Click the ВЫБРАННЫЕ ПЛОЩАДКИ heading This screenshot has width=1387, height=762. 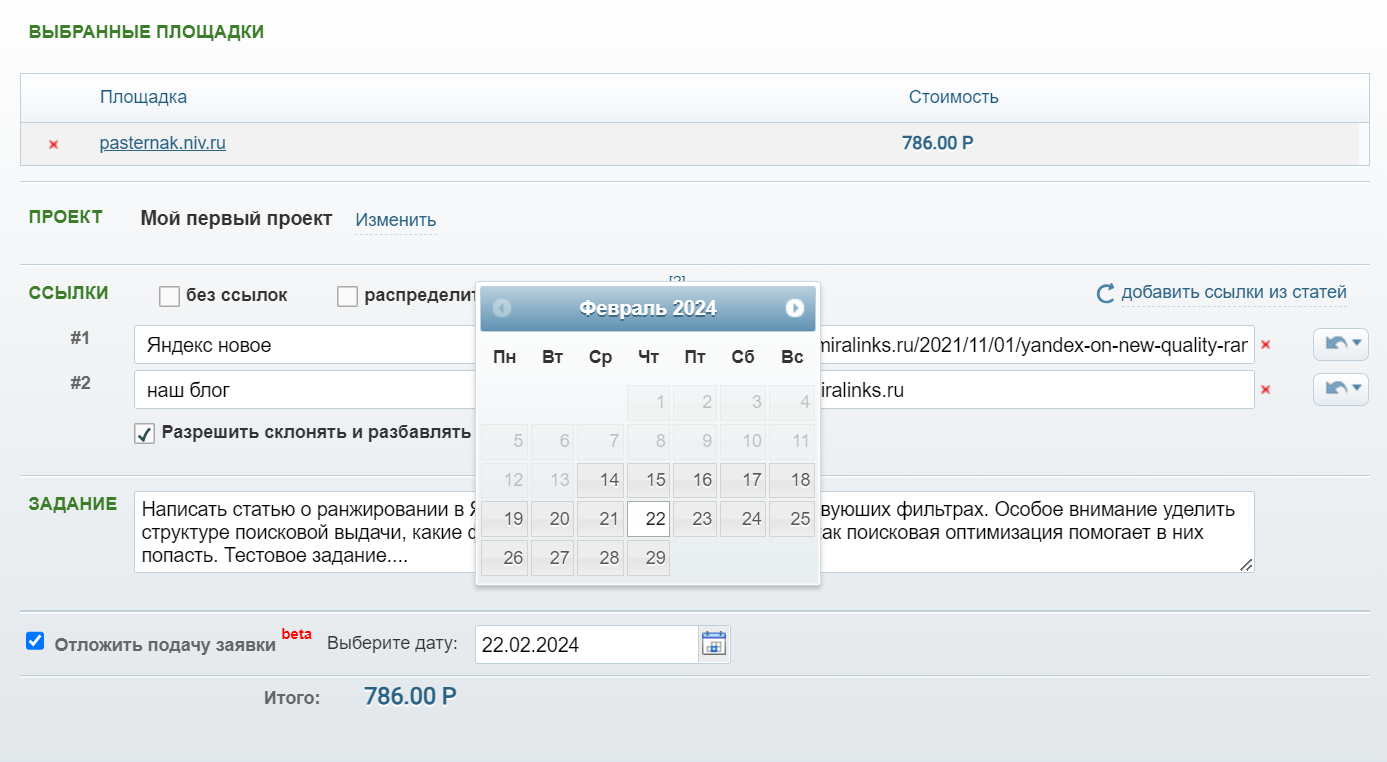pyautogui.click(x=146, y=32)
